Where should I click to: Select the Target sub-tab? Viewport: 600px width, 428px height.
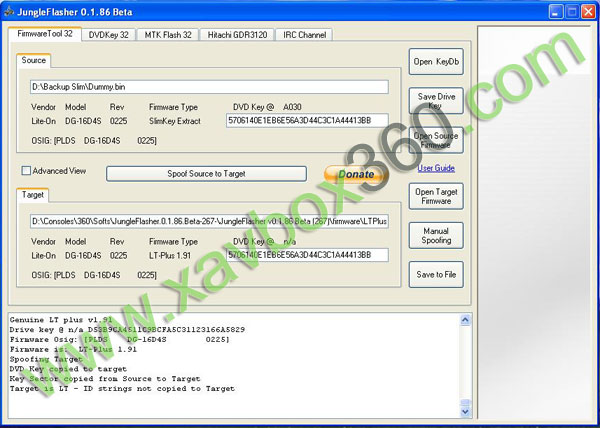click(33, 195)
